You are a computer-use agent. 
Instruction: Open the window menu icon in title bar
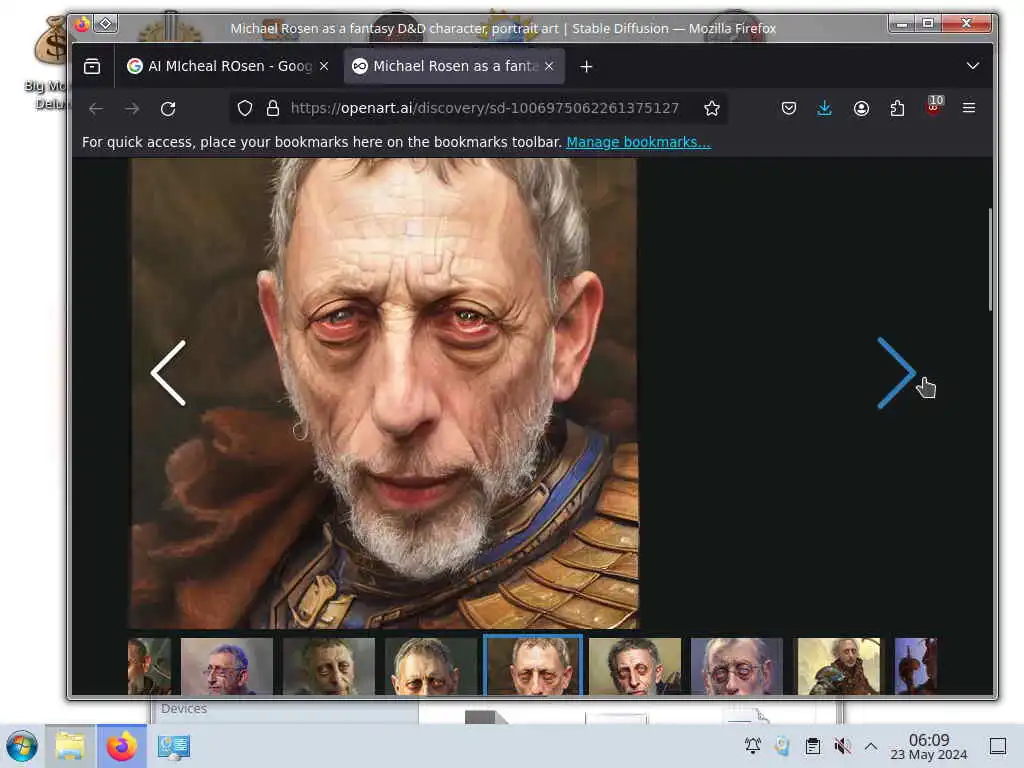pyautogui.click(x=82, y=25)
